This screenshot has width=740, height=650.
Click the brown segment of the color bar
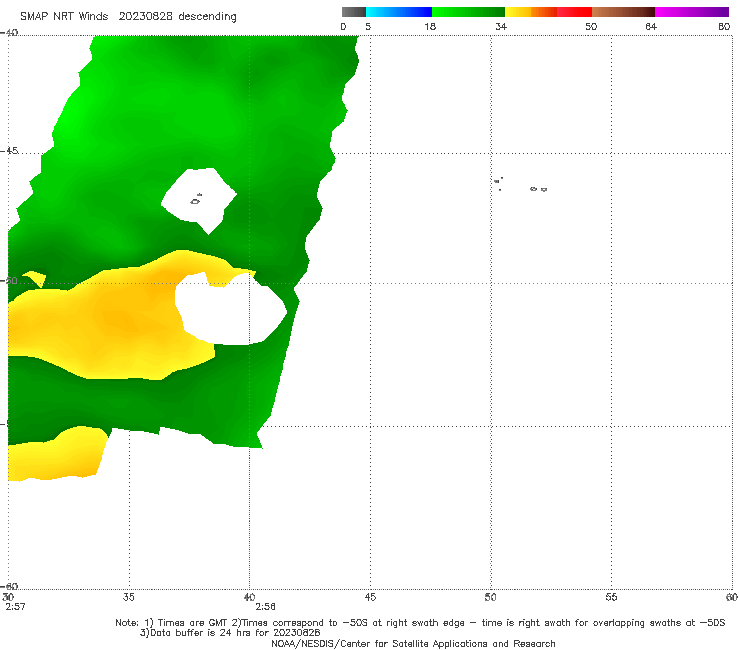click(x=623, y=12)
